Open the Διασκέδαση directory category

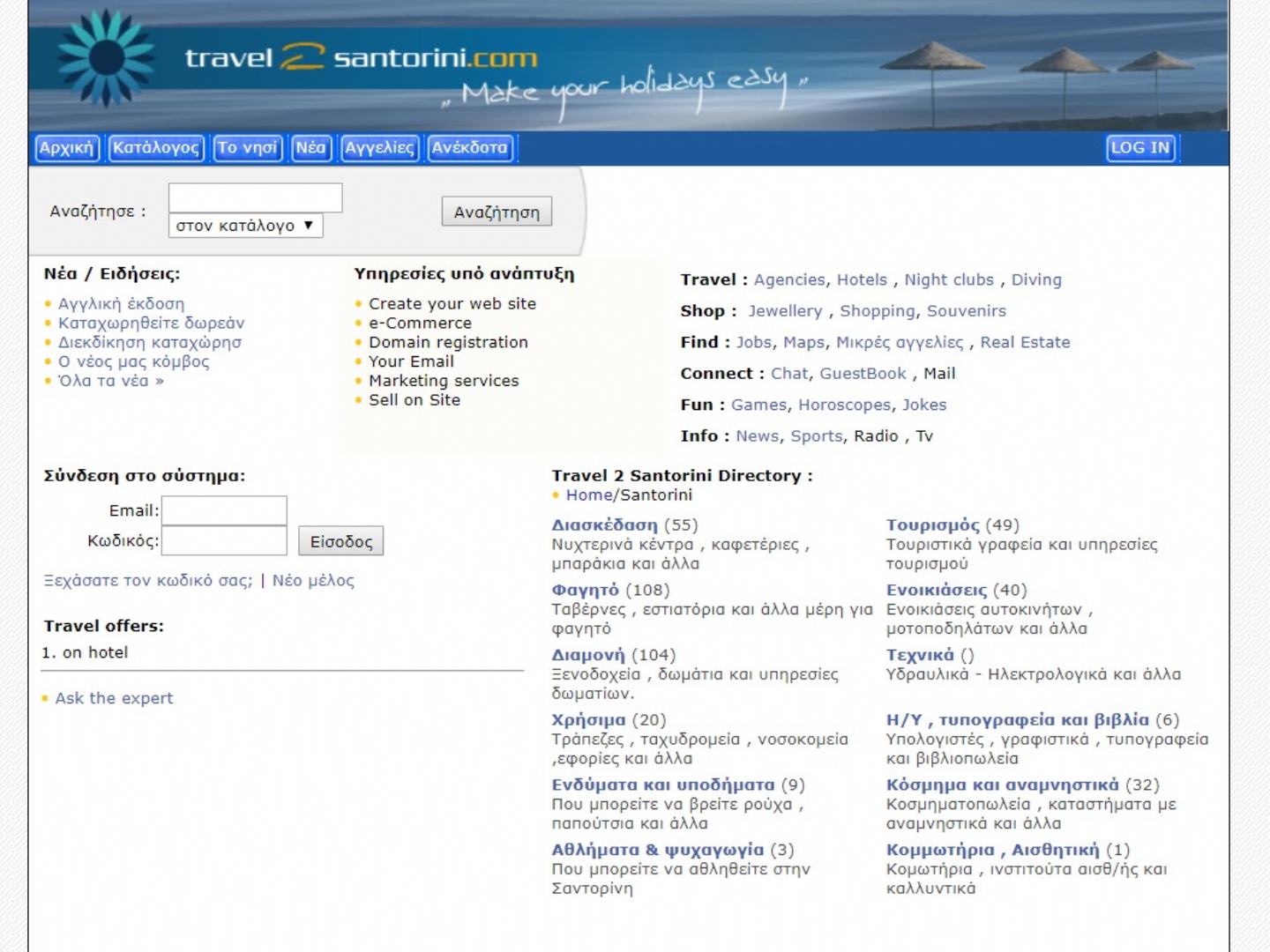pyautogui.click(x=605, y=525)
